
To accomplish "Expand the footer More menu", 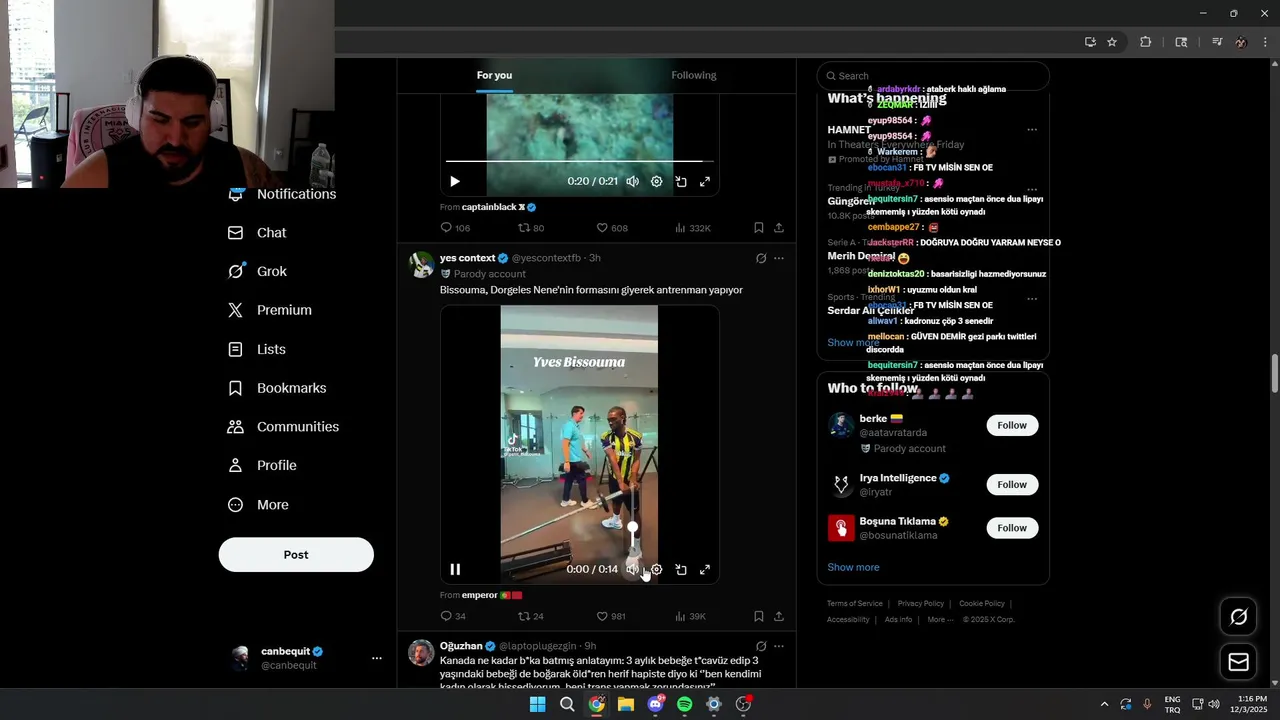I will (939, 619).
